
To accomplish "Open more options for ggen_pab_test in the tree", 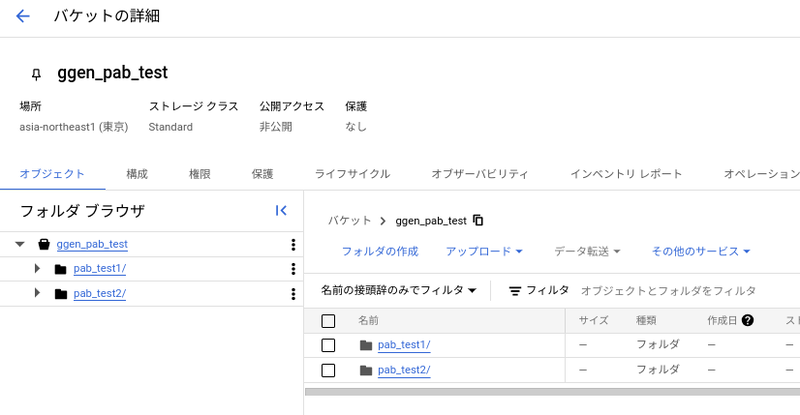I will pyautogui.click(x=293, y=245).
